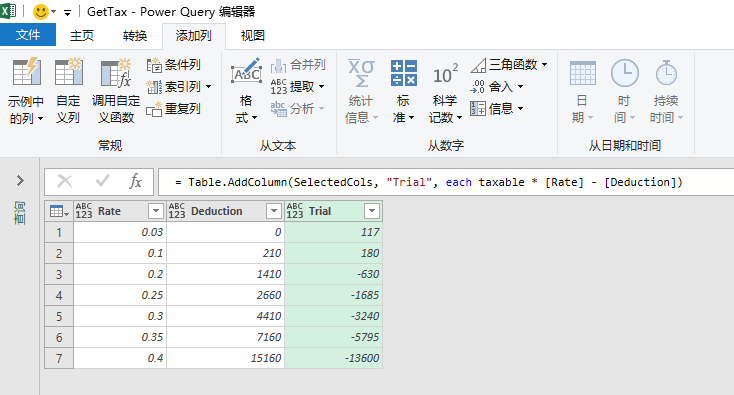Open Statistics (统计信息) tool
Viewport: 734px width, 395px height.
361,90
